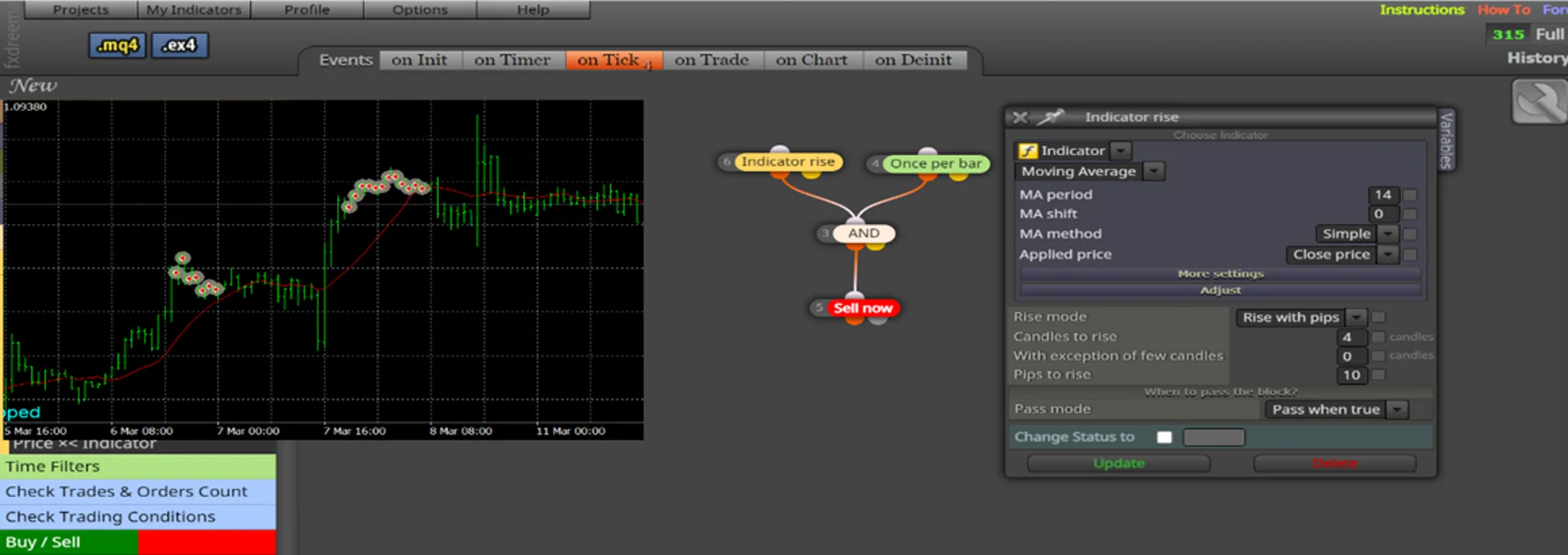1568x555 pixels.
Task: Select the on Tick event tab
Action: 614,60
